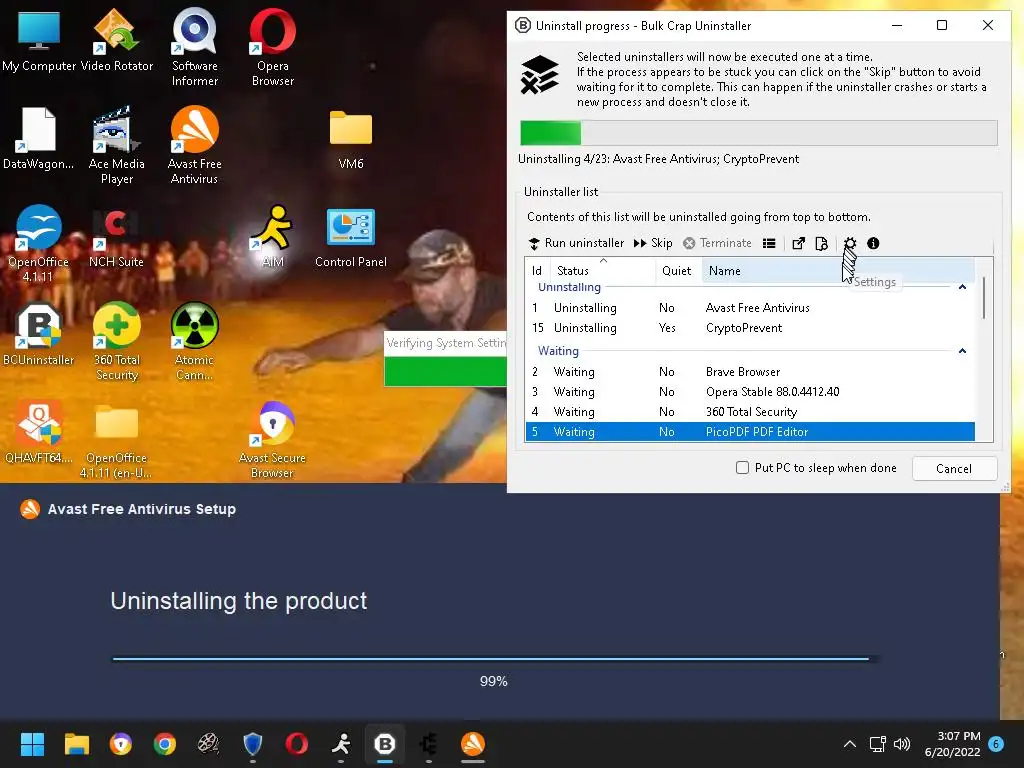Open the notification badge showing 6
This screenshot has width=1024, height=768.
click(996, 743)
